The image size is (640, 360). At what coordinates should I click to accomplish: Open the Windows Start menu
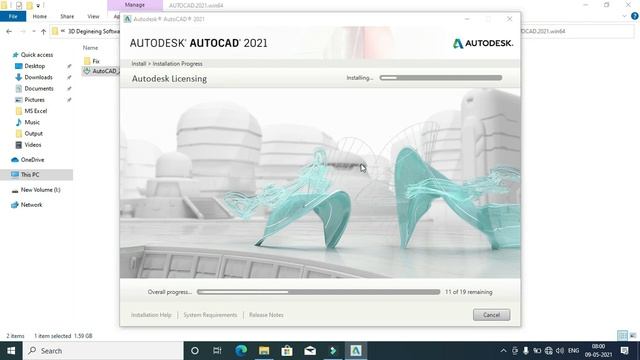(x=11, y=351)
